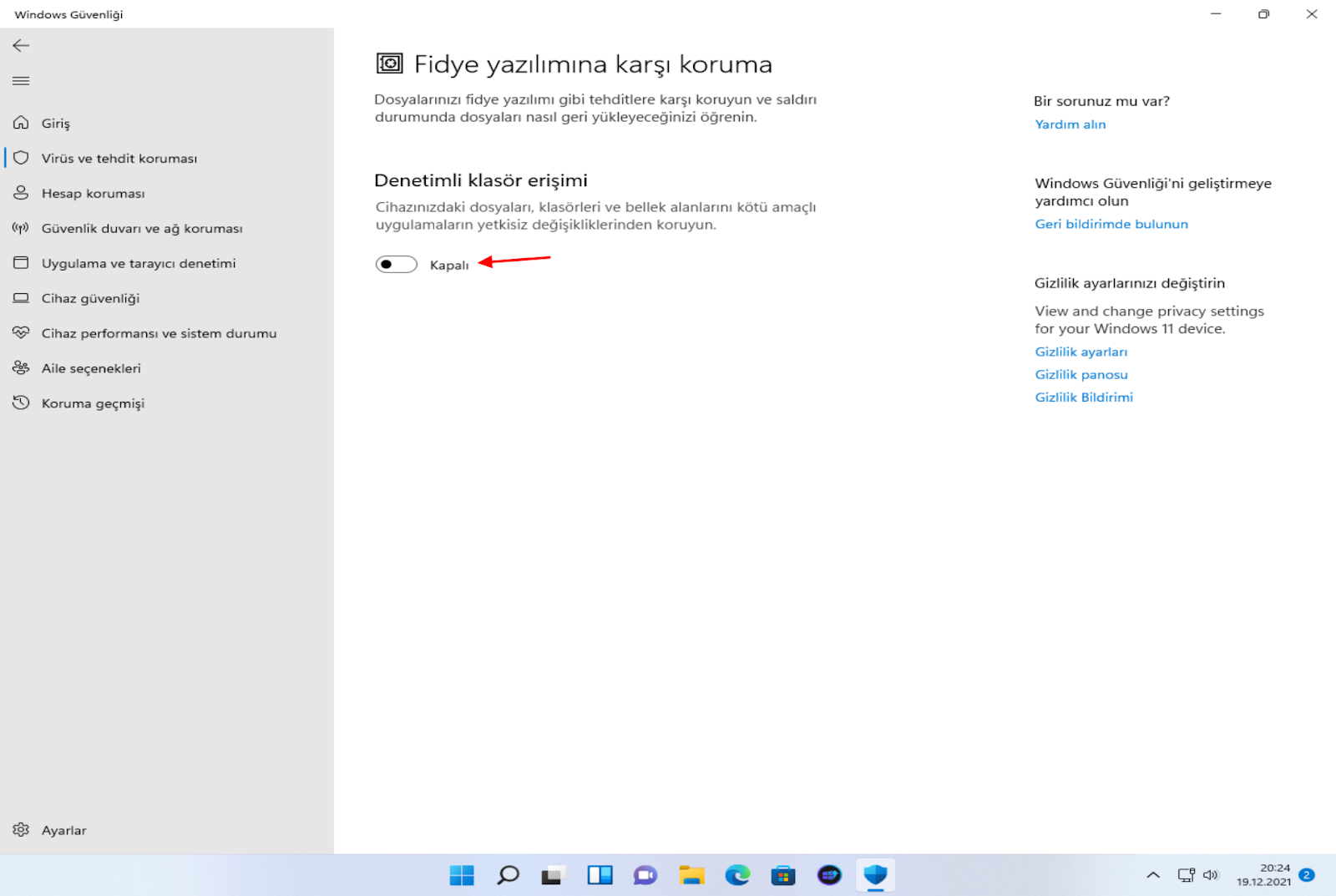Click the family icon for Aile seçenekleri
This screenshot has height=896, width=1336.
tap(21, 368)
